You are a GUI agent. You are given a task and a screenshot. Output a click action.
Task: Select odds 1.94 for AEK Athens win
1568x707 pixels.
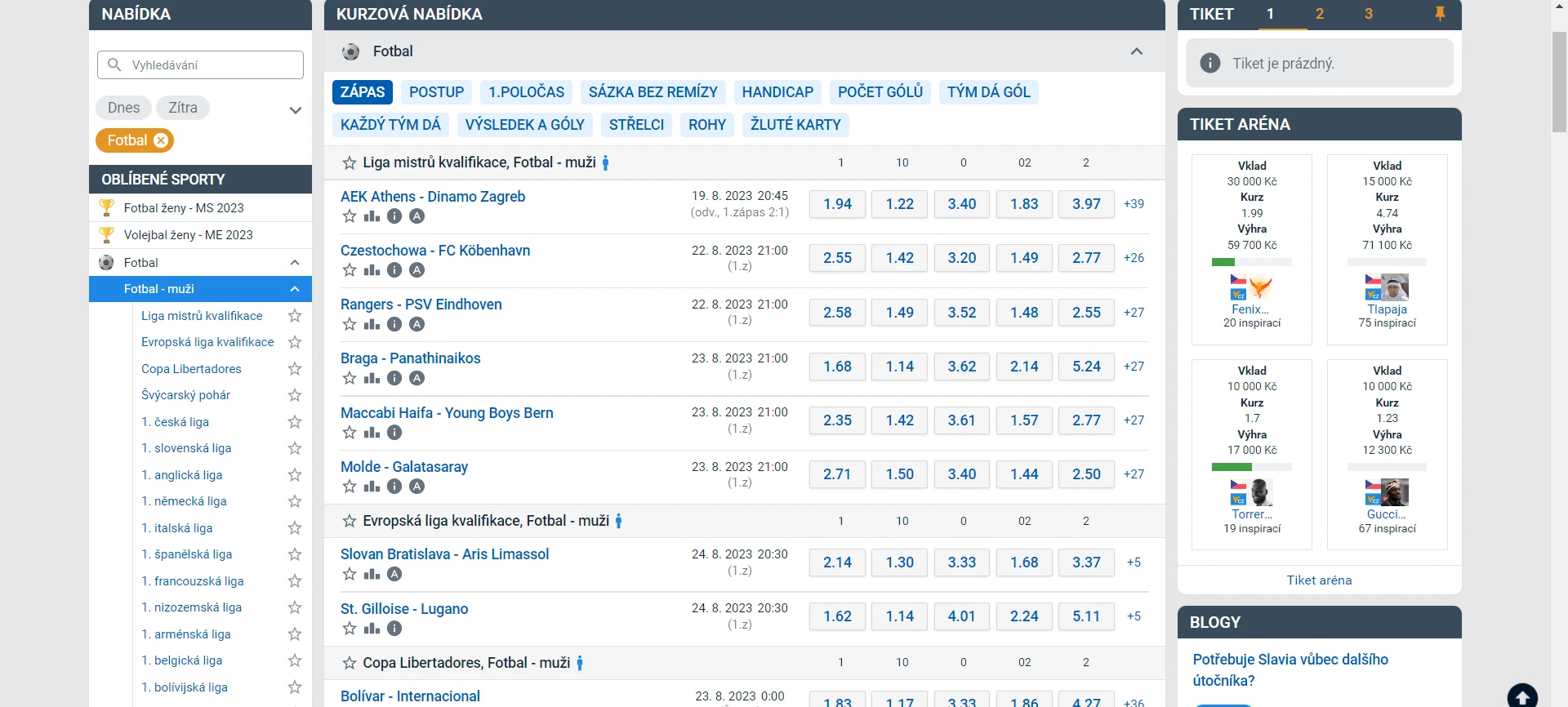coord(837,204)
